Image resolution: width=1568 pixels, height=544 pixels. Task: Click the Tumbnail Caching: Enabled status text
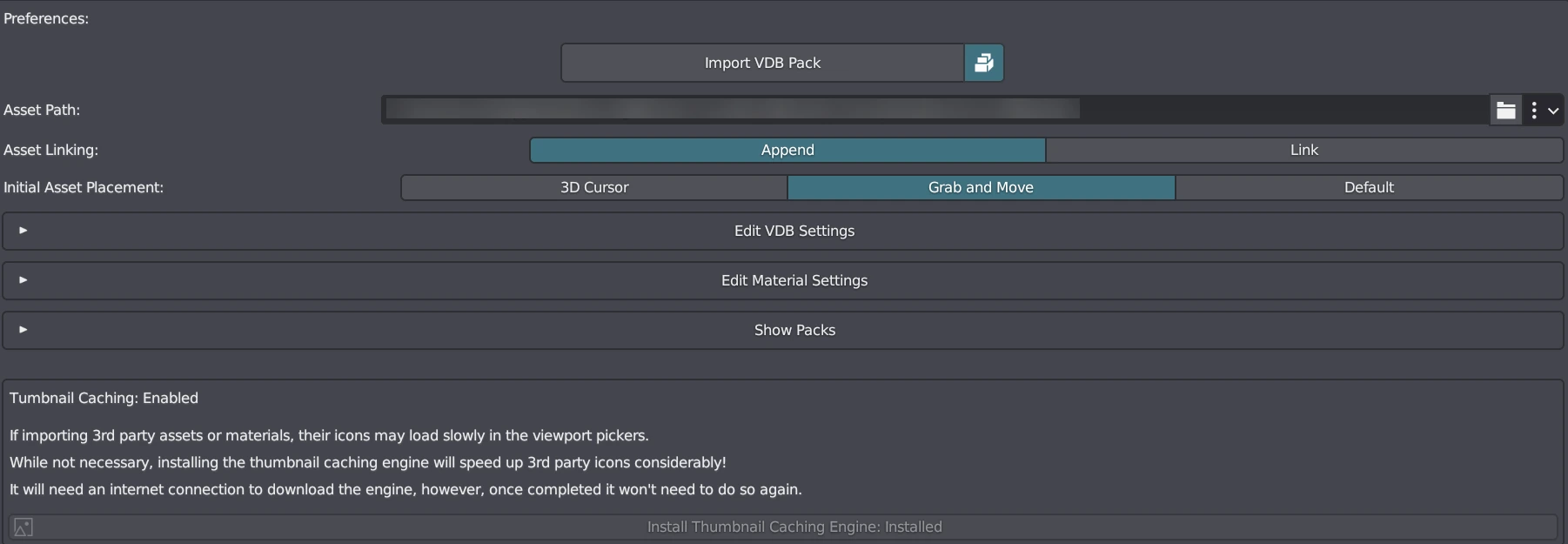click(104, 398)
